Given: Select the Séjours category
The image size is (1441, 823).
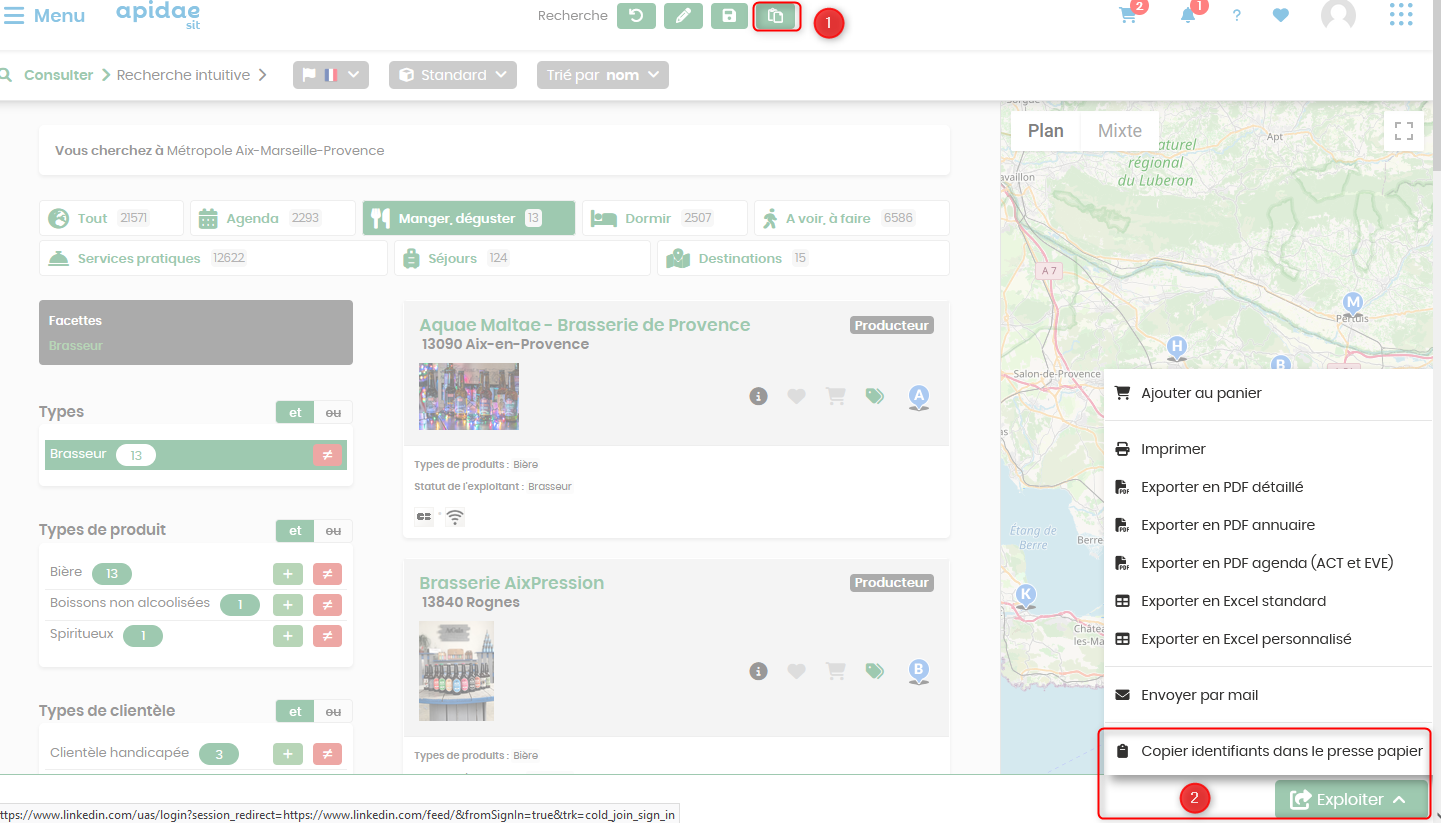Looking at the screenshot, I should 521,258.
